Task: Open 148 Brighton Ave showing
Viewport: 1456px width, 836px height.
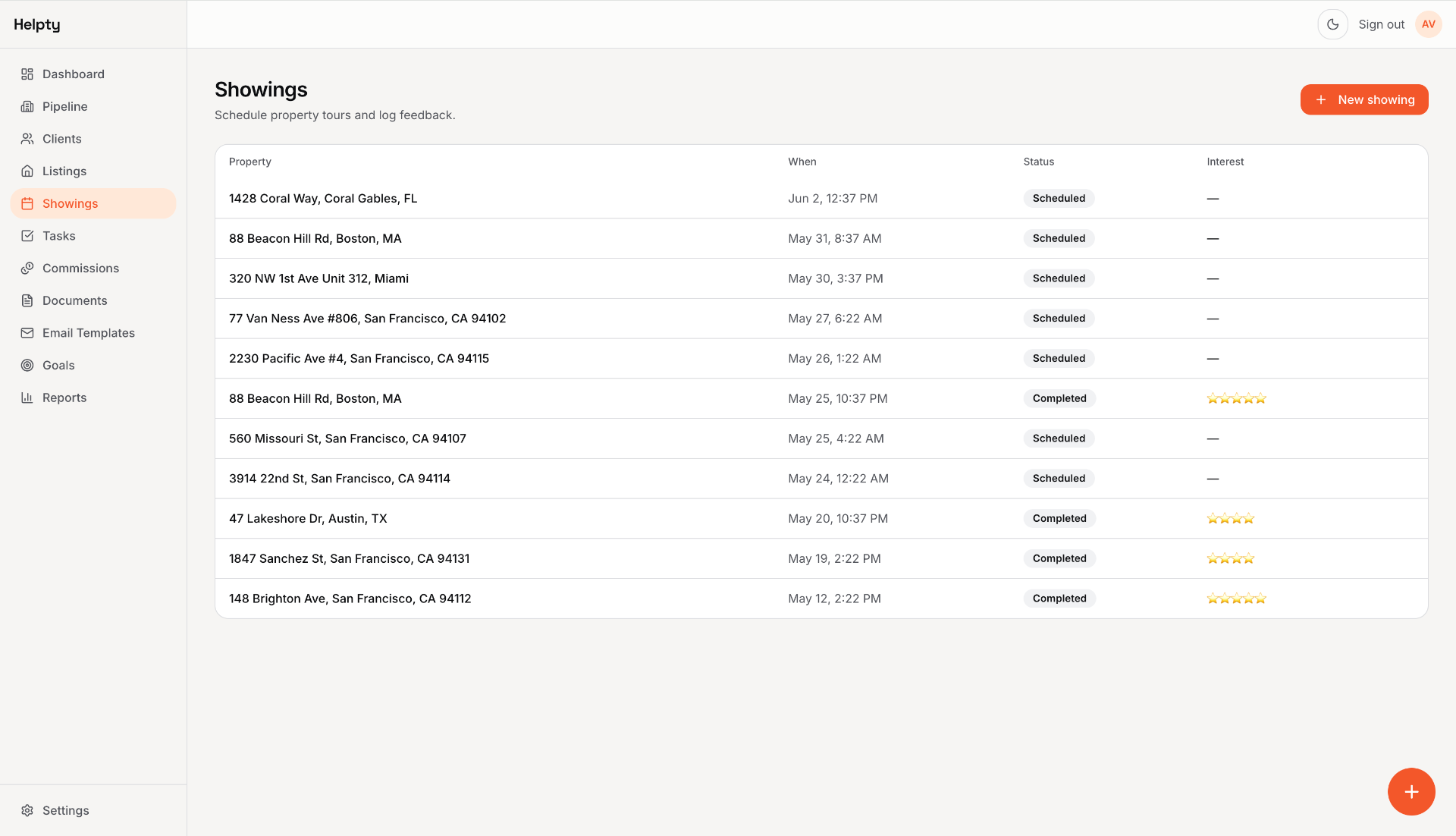Action: (821, 599)
